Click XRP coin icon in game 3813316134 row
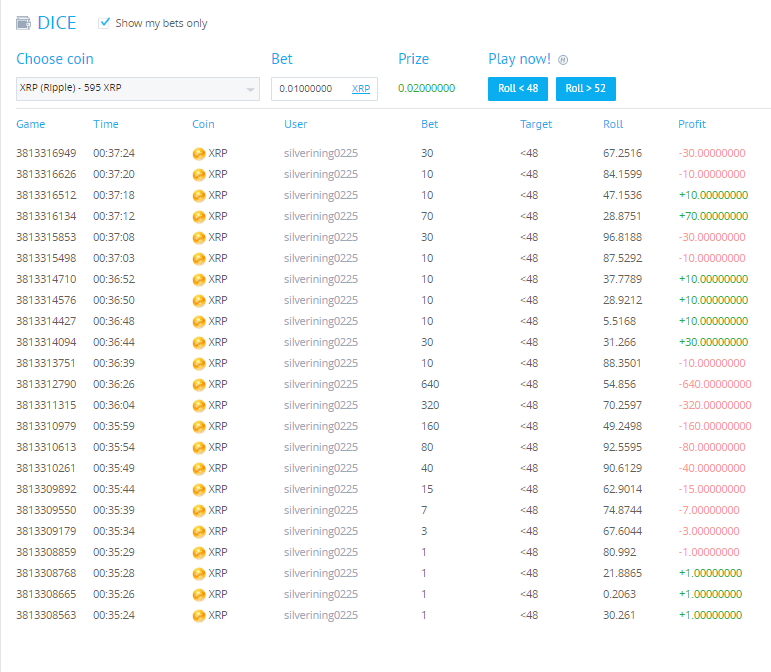The height and width of the screenshot is (672, 771). (199, 216)
